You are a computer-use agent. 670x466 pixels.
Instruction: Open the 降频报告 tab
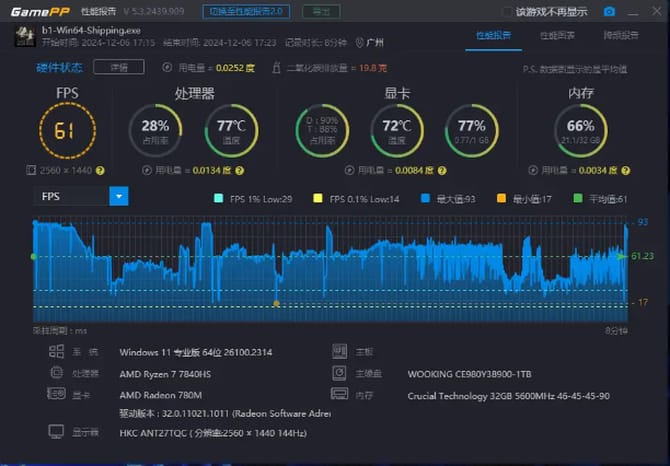coord(621,35)
